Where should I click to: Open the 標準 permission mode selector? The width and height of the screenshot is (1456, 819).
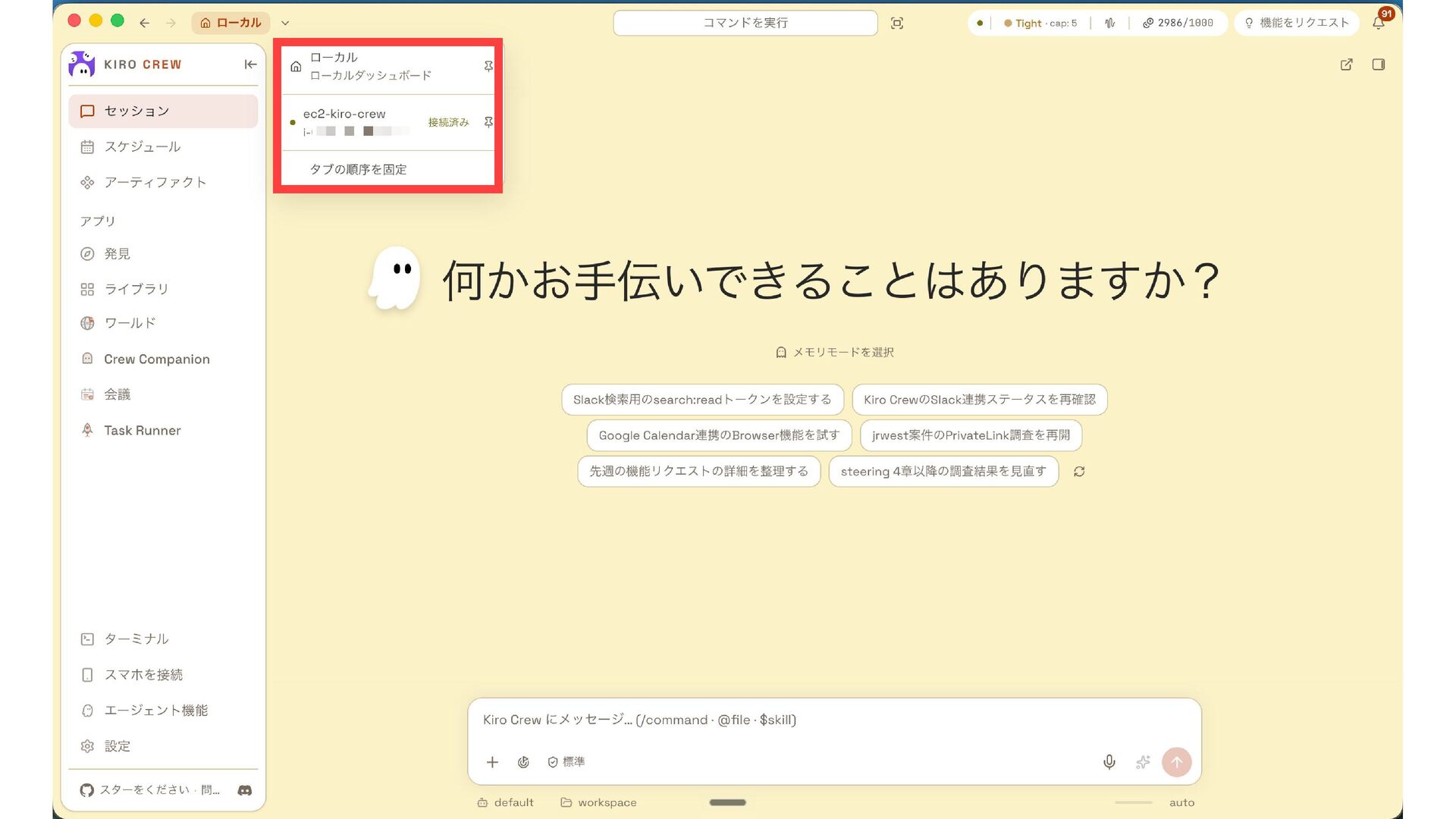click(566, 762)
